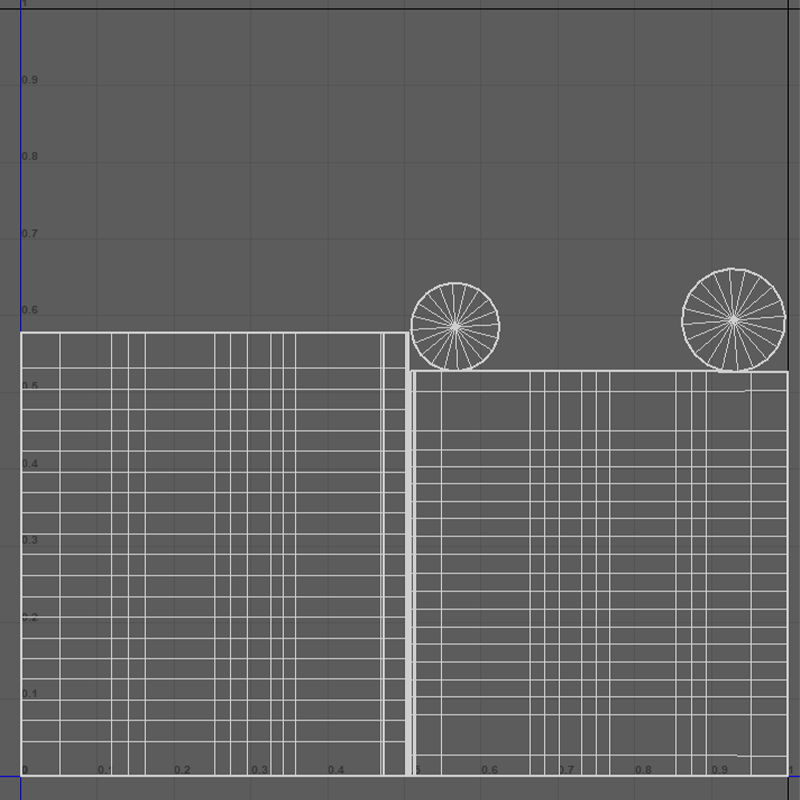Image resolution: width=800 pixels, height=800 pixels.
Task: Click the 0.6 label on the vertical axis
Action: (x=30, y=310)
